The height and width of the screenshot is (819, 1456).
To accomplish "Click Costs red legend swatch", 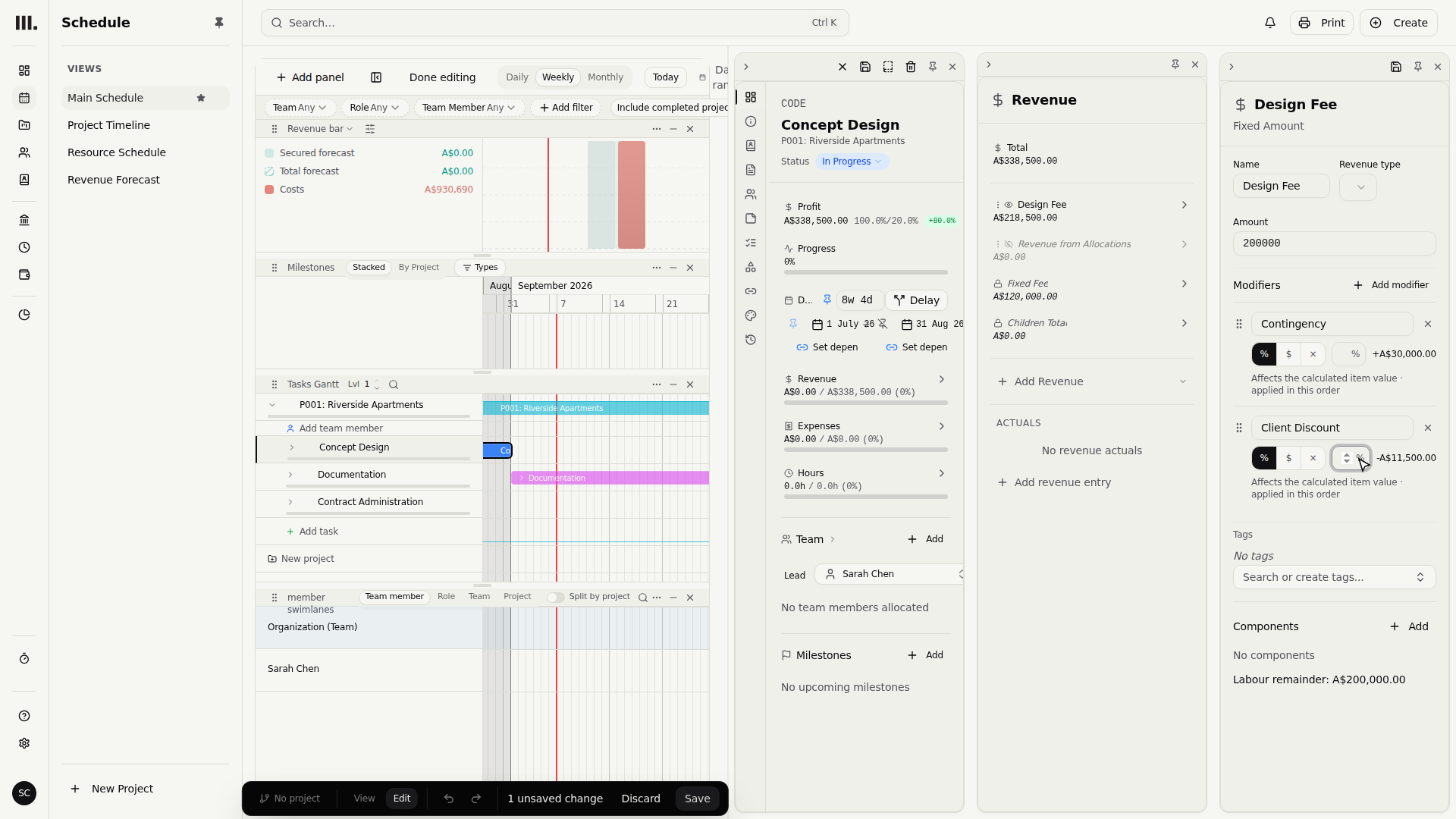I will [x=269, y=190].
